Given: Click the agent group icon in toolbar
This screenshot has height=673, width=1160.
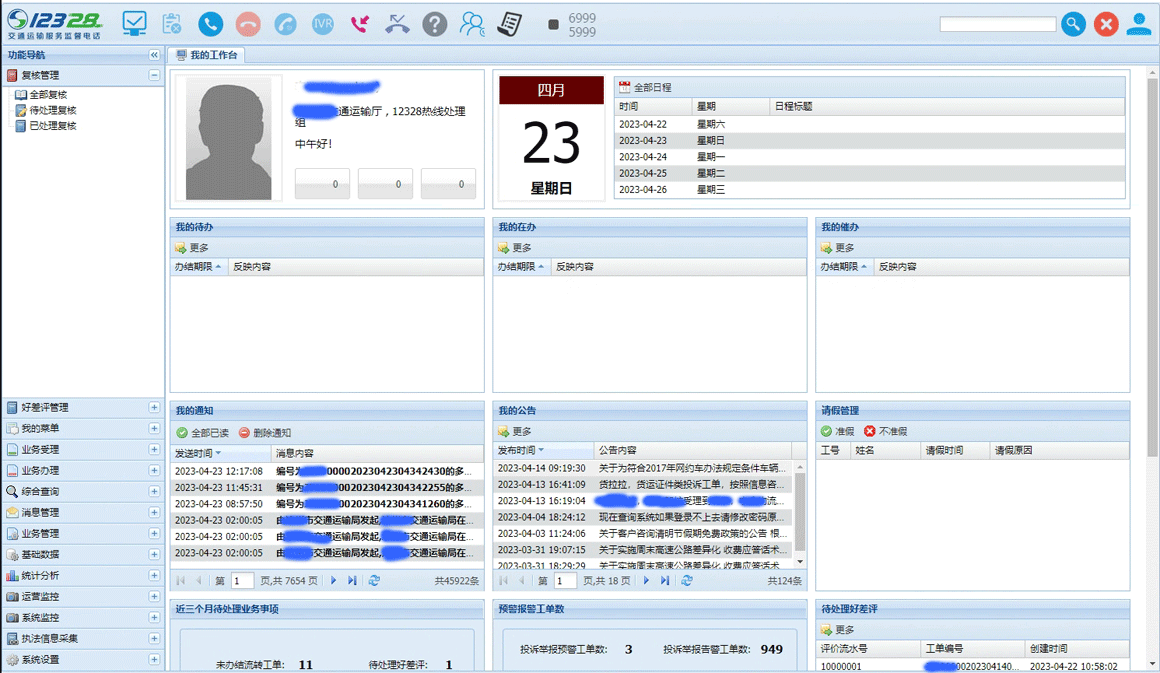Looking at the screenshot, I should [x=470, y=23].
